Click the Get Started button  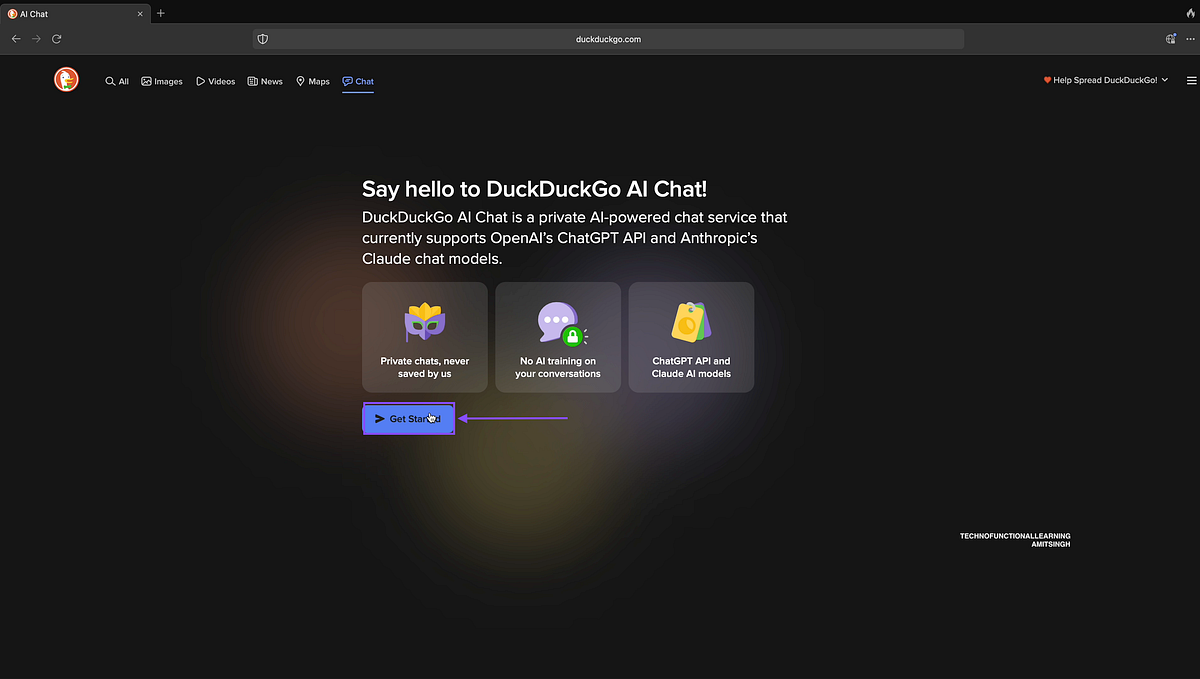pos(408,418)
